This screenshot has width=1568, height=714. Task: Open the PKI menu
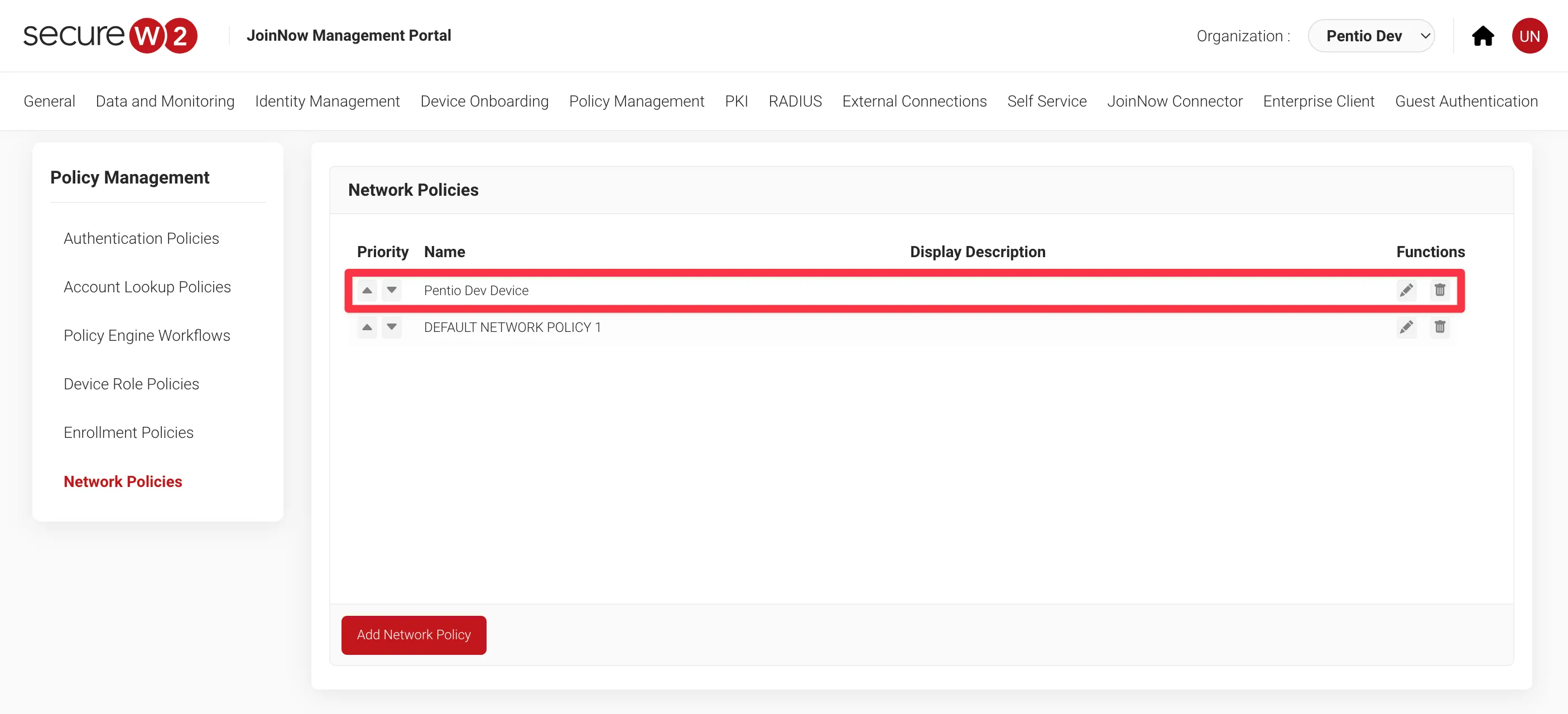pos(737,101)
